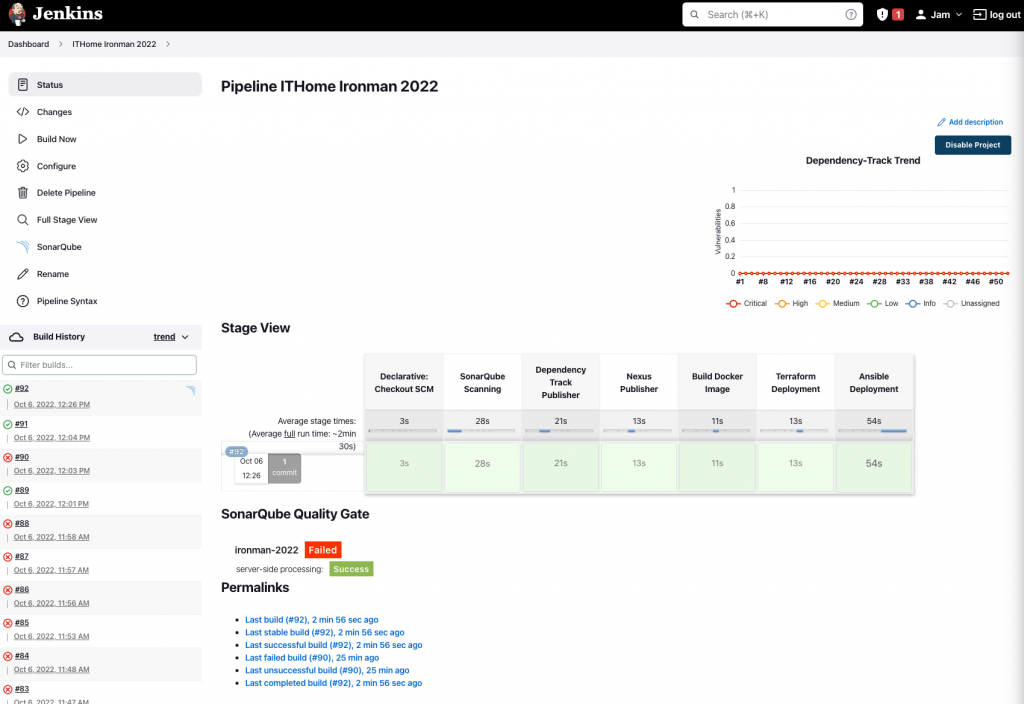Open the search help question-mark icon
Screen dimensions: 1024x704
pyautogui.click(x=850, y=14)
